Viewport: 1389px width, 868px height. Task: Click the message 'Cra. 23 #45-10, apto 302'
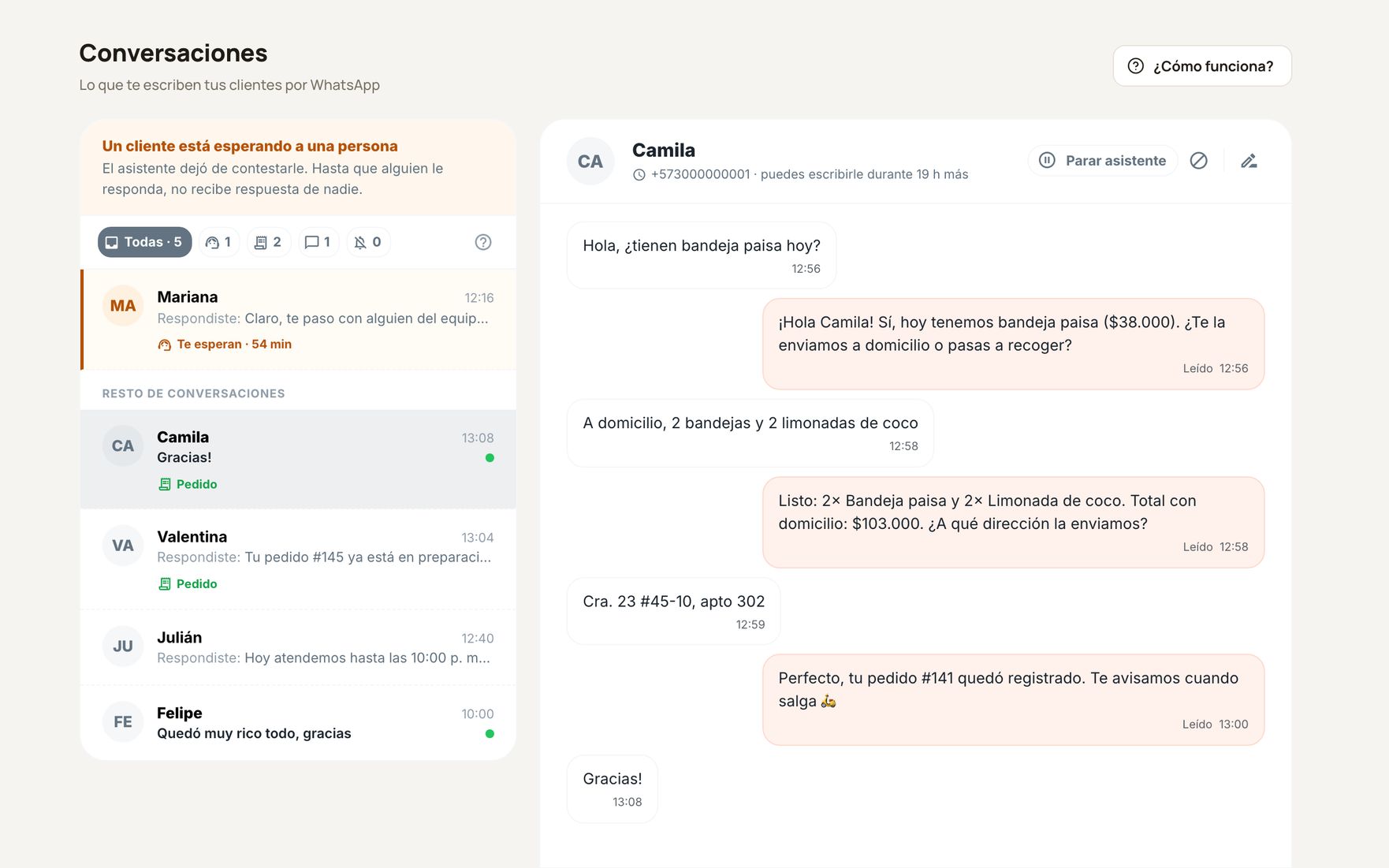[674, 611]
